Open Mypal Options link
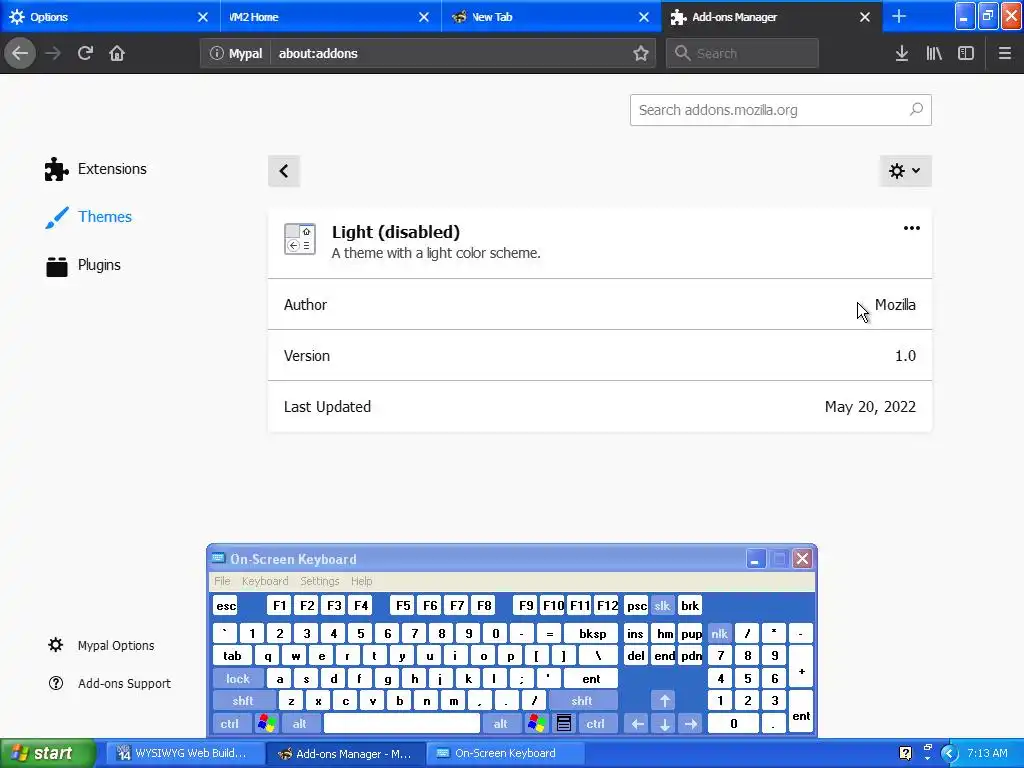The height and width of the screenshot is (768, 1024). (101, 645)
